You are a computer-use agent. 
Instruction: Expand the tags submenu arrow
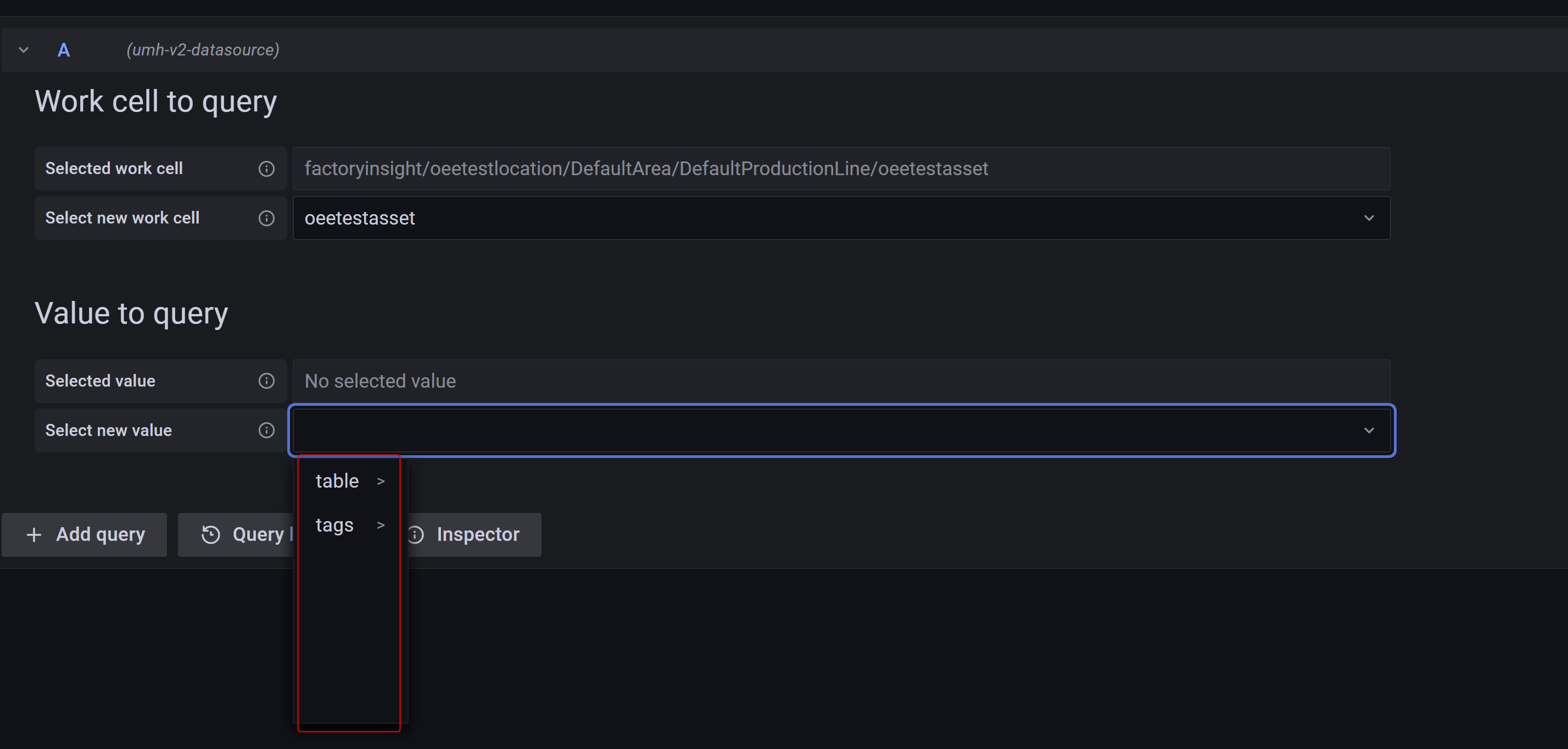(381, 525)
